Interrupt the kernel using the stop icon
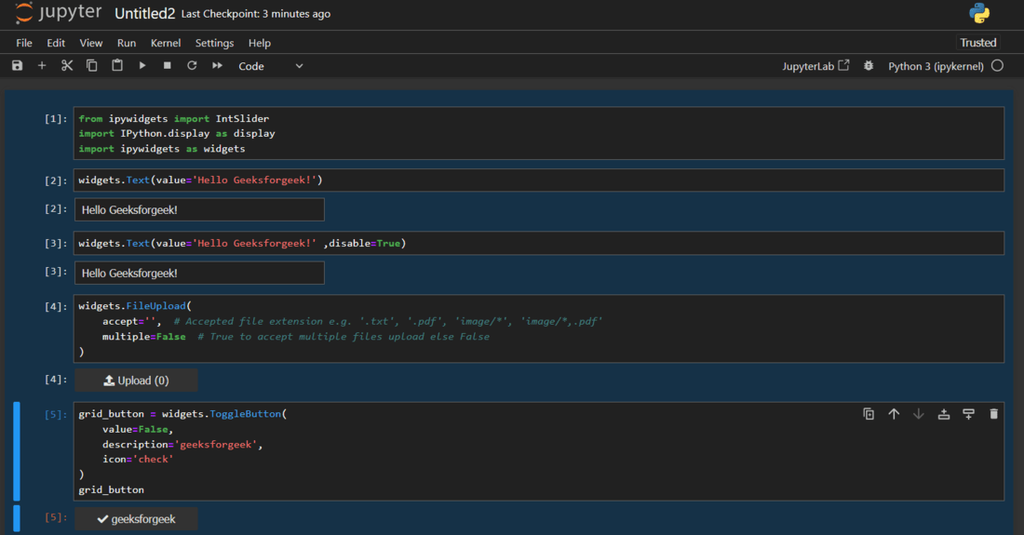The height and width of the screenshot is (535, 1024). (x=167, y=66)
